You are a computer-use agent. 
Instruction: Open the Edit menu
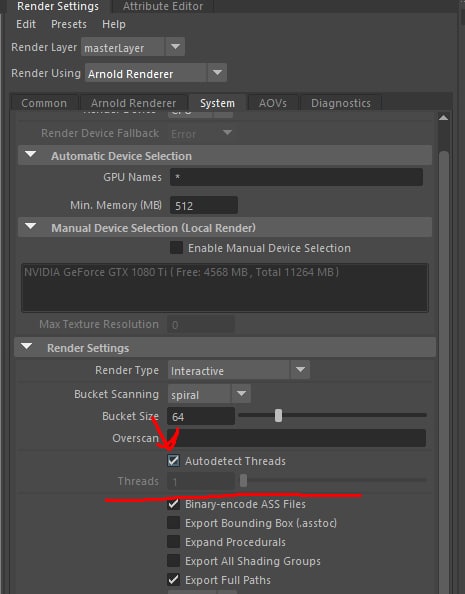tap(26, 24)
